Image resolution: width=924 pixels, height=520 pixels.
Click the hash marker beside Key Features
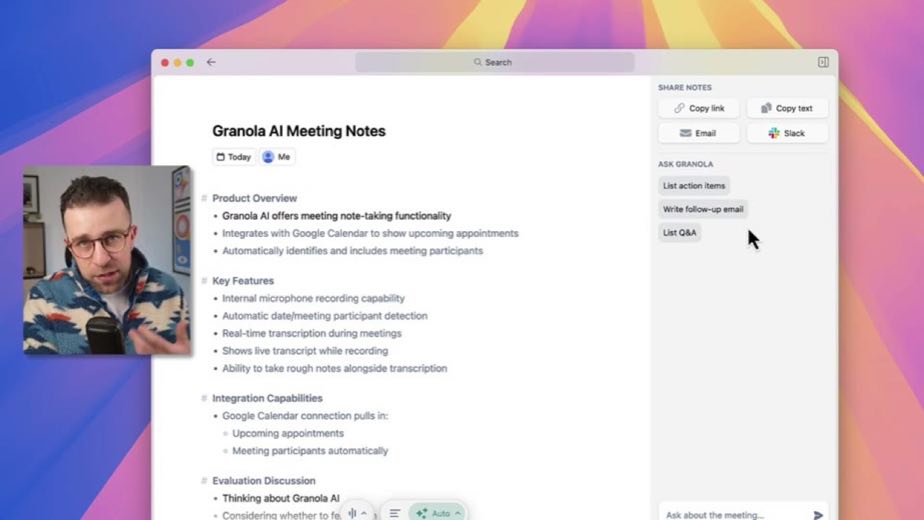(x=204, y=281)
